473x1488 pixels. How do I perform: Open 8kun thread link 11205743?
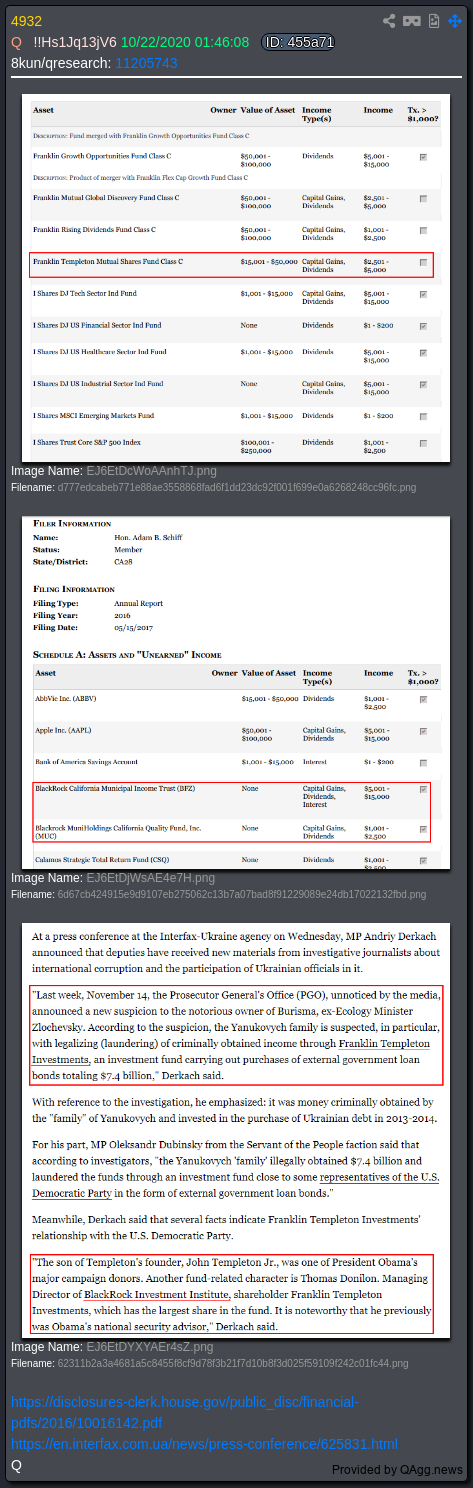coord(147,62)
